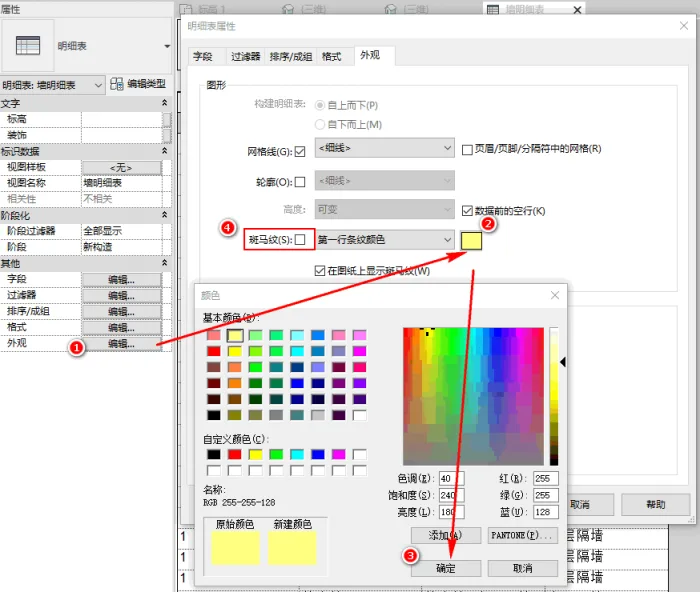This screenshot has width=700, height=592.
Task: Select the cyan custom color swatch
Action: (297, 454)
